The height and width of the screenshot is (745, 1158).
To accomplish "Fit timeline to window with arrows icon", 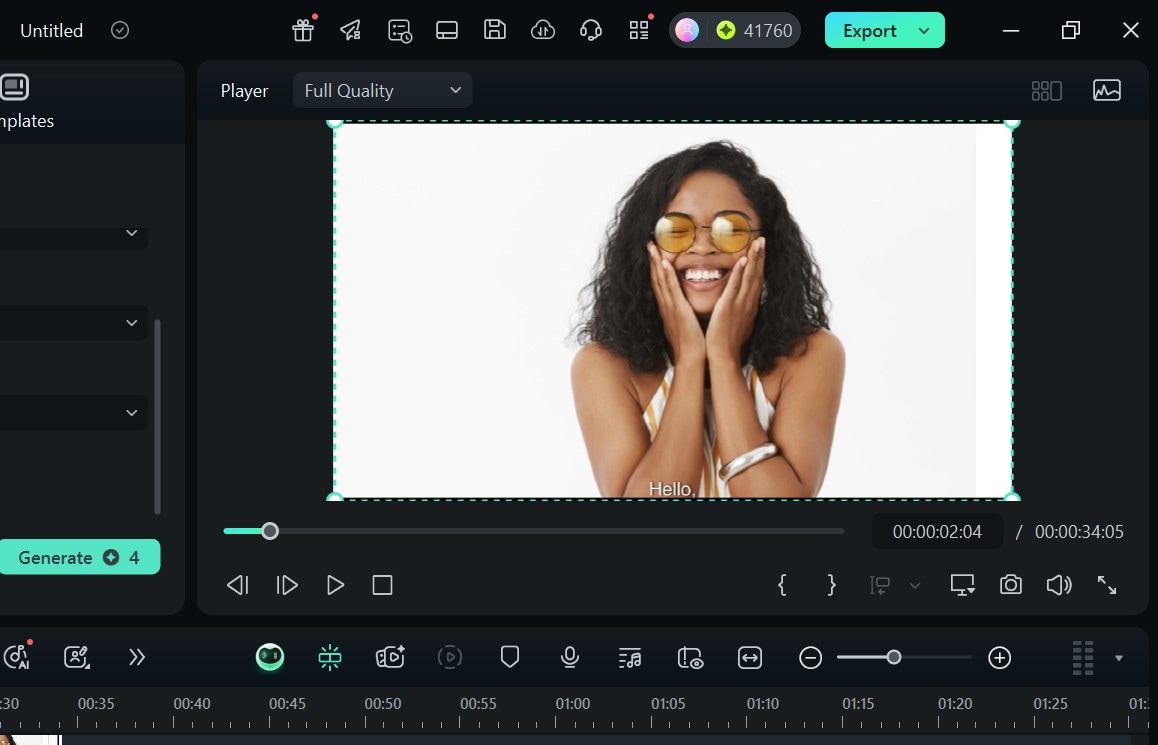I will [x=750, y=657].
